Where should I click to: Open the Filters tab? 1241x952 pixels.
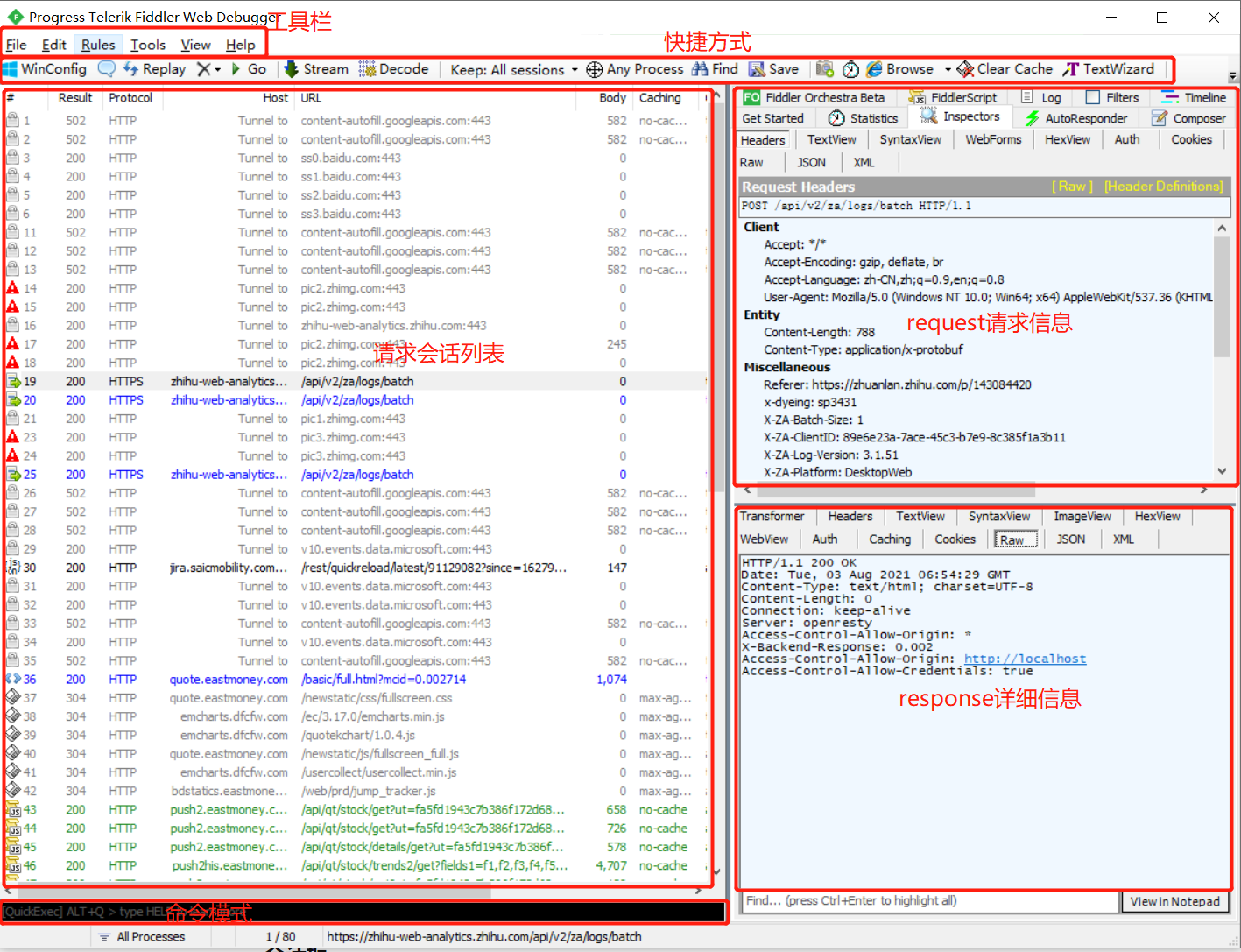1112,97
